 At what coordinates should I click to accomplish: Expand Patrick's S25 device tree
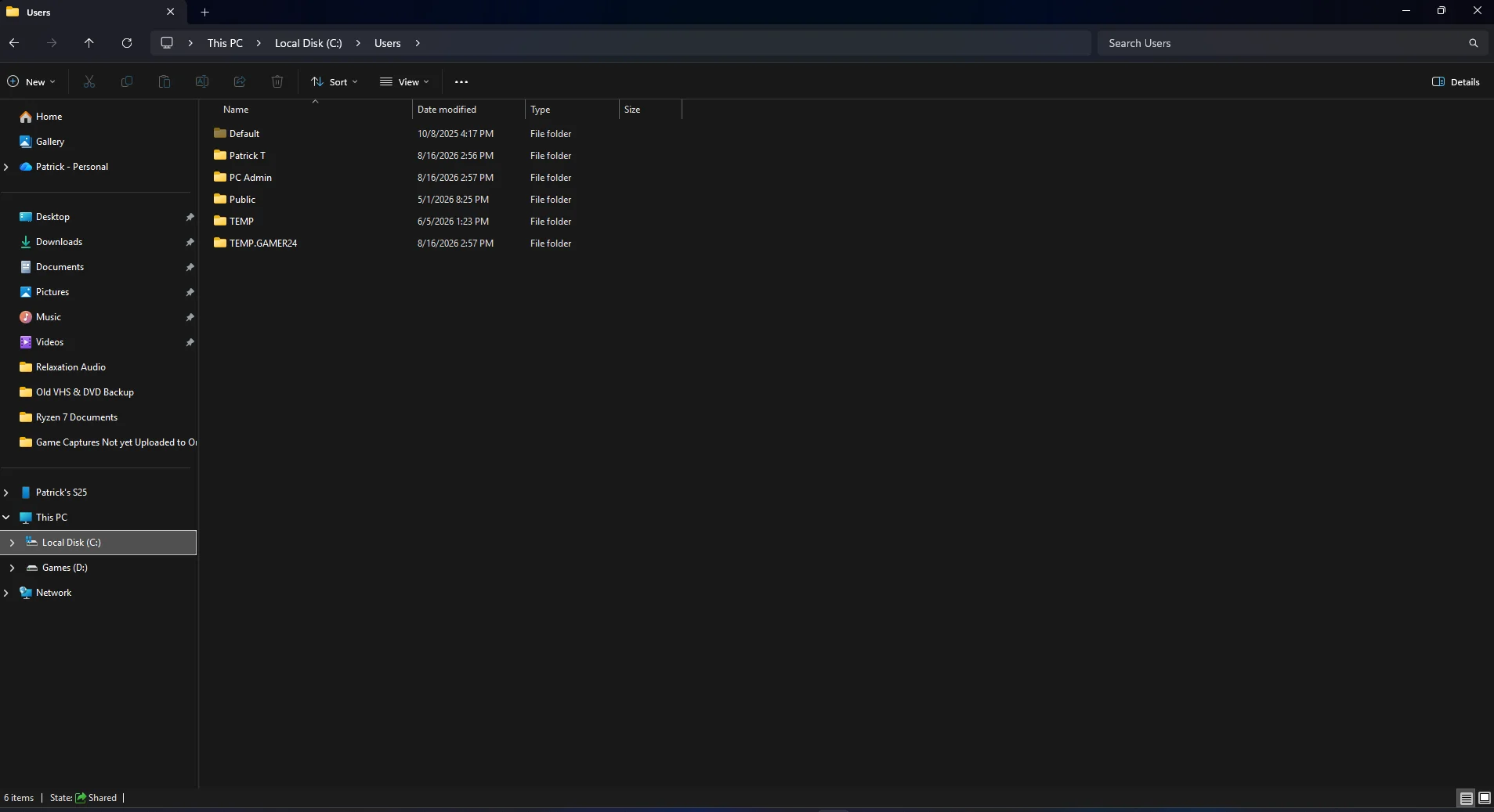point(6,493)
